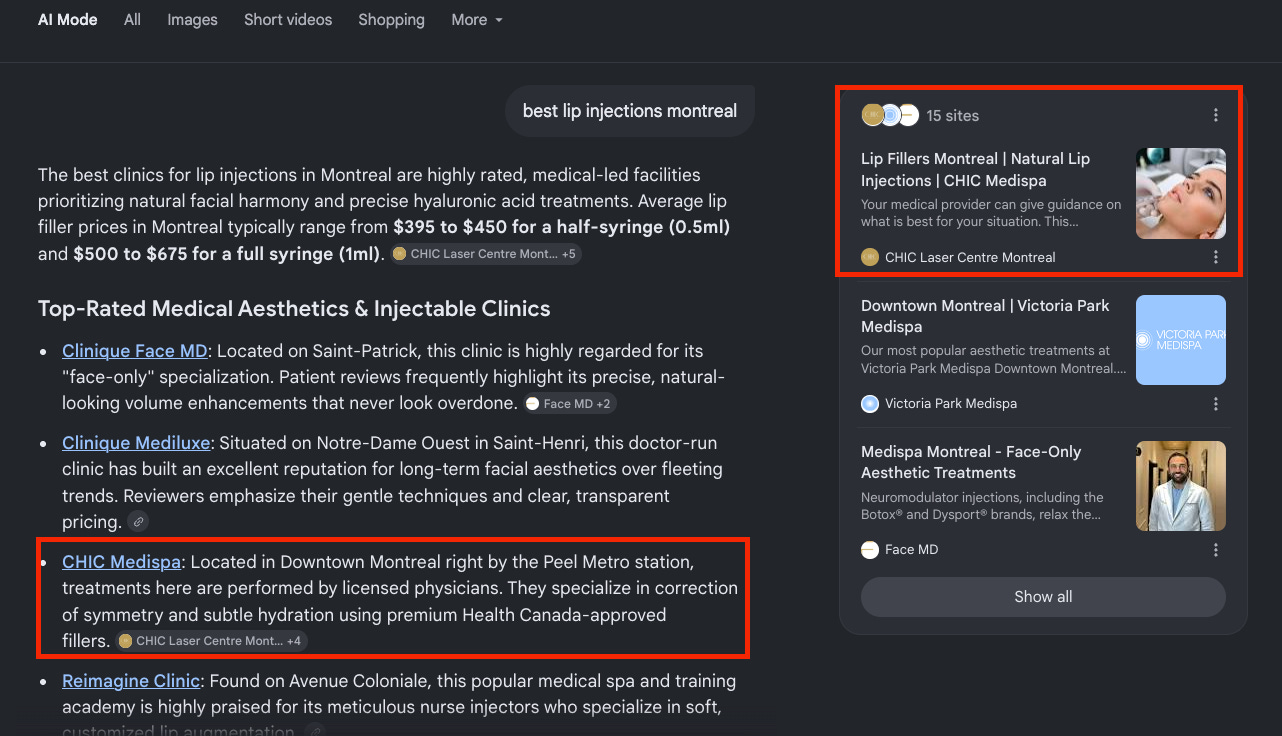Open the Lip Fillers Montreal result title
Image resolution: width=1282 pixels, height=736 pixels.
click(975, 170)
